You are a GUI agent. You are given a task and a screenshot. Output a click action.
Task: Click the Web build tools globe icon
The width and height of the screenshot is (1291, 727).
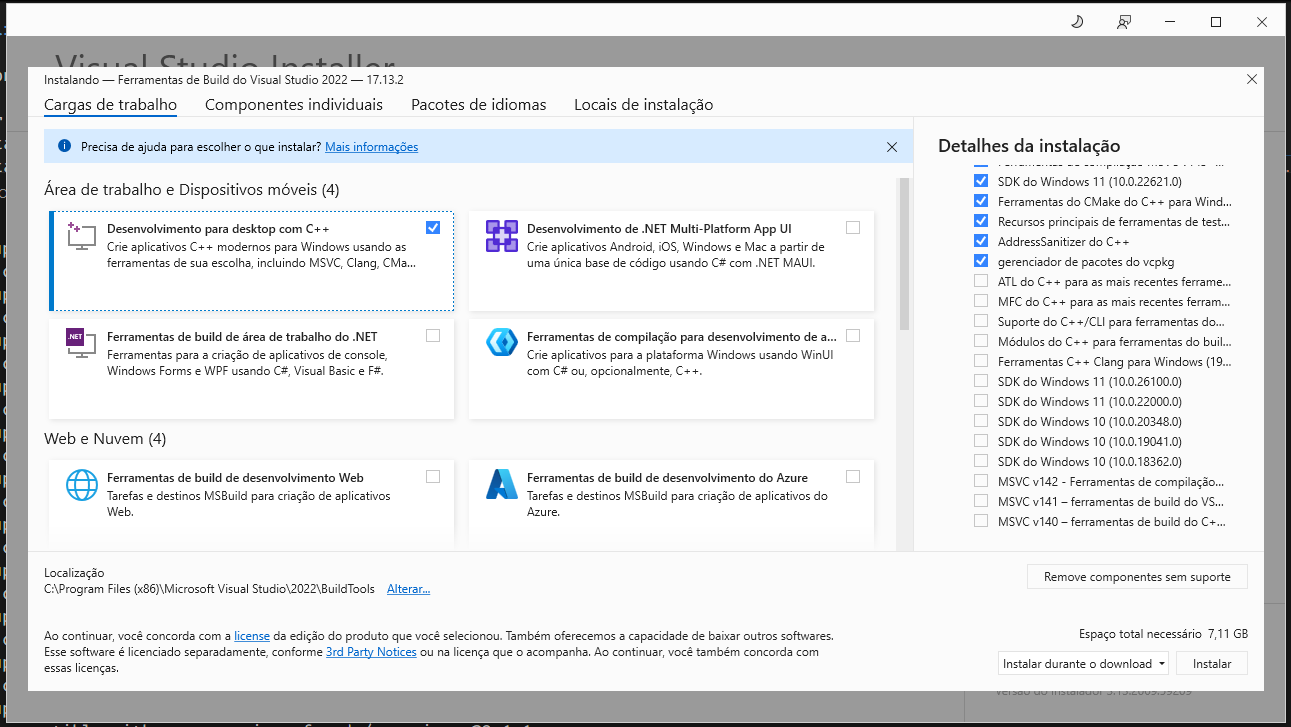81,484
